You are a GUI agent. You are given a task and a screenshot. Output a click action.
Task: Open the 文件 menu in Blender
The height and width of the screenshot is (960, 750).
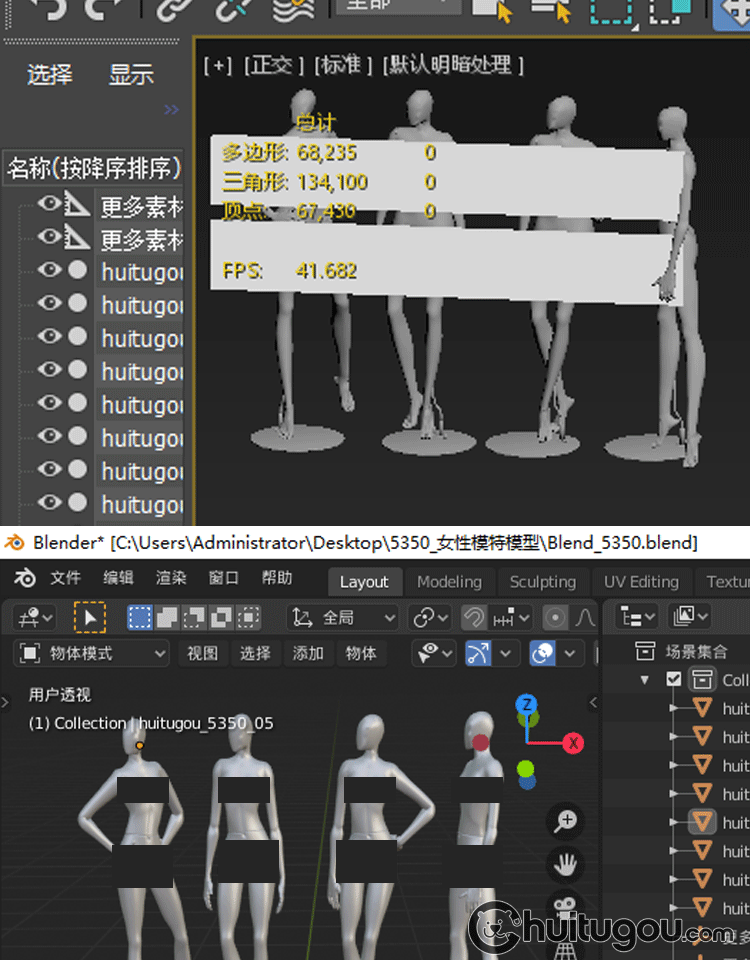click(65, 578)
